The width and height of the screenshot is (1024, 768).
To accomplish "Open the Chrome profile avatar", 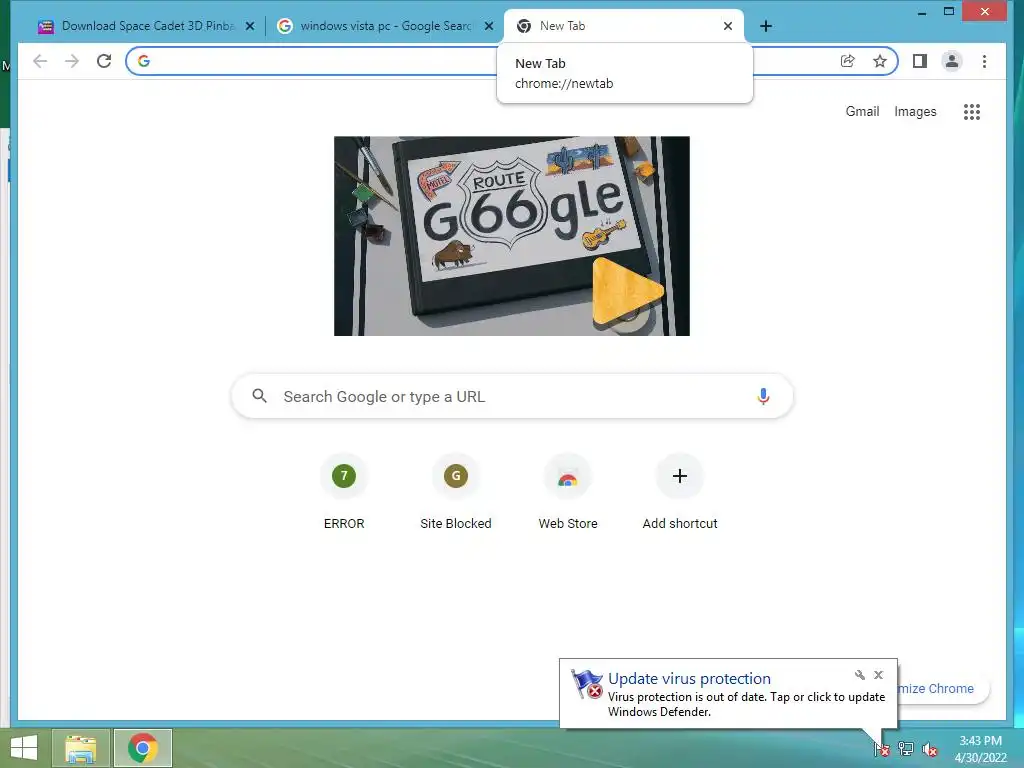I will coord(952,61).
